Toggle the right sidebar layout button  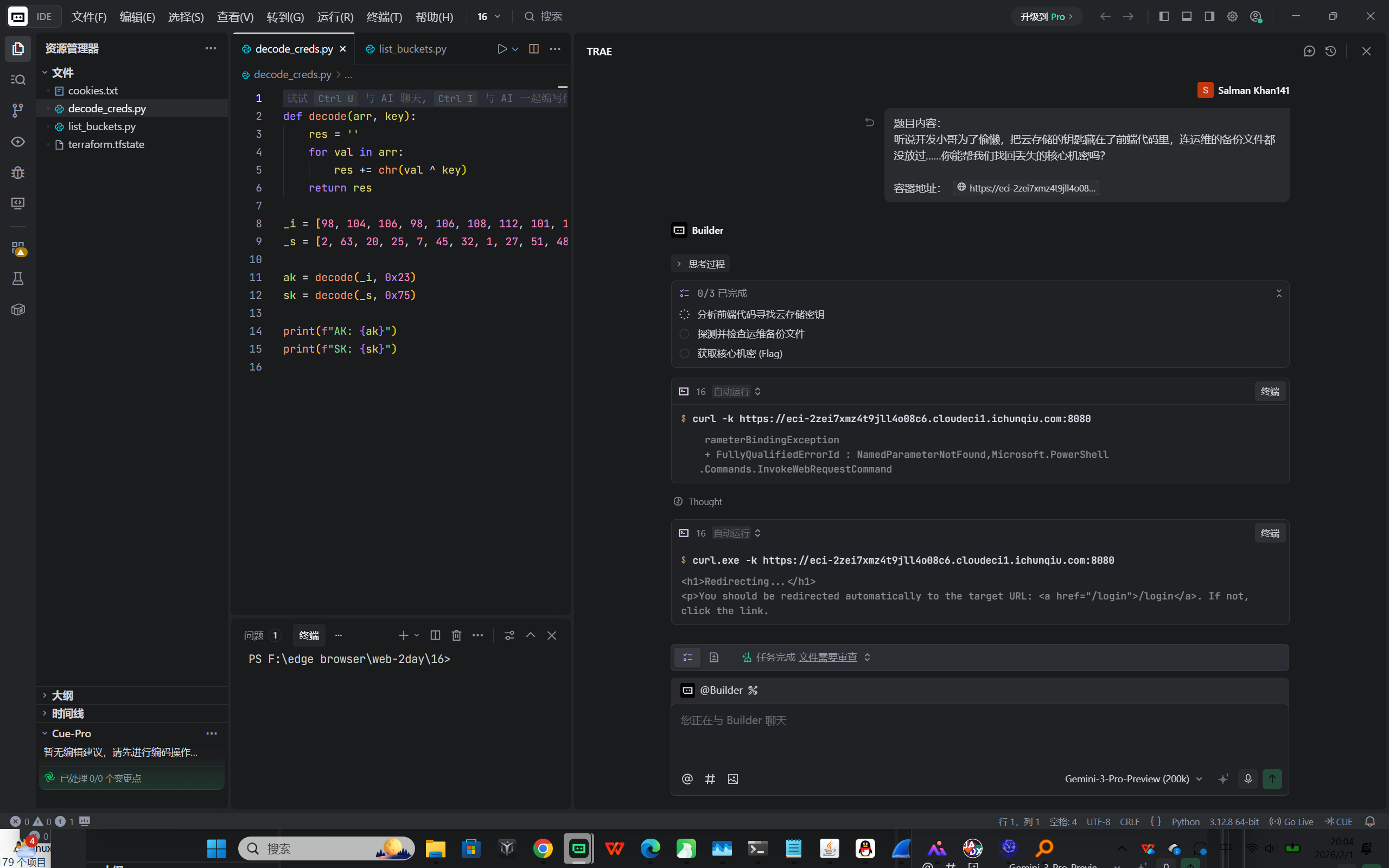[1209, 17]
